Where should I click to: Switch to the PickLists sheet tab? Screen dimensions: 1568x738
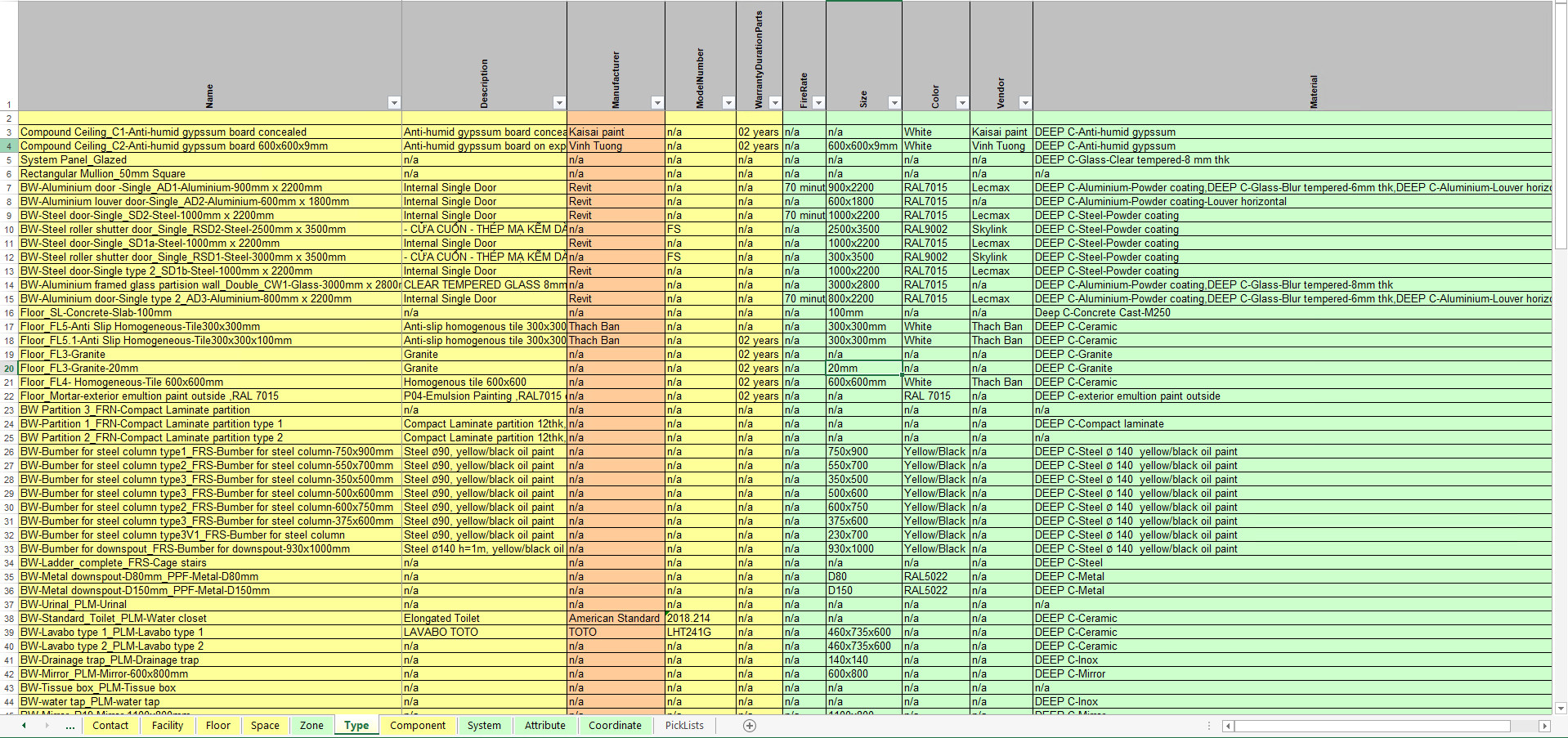click(x=684, y=726)
